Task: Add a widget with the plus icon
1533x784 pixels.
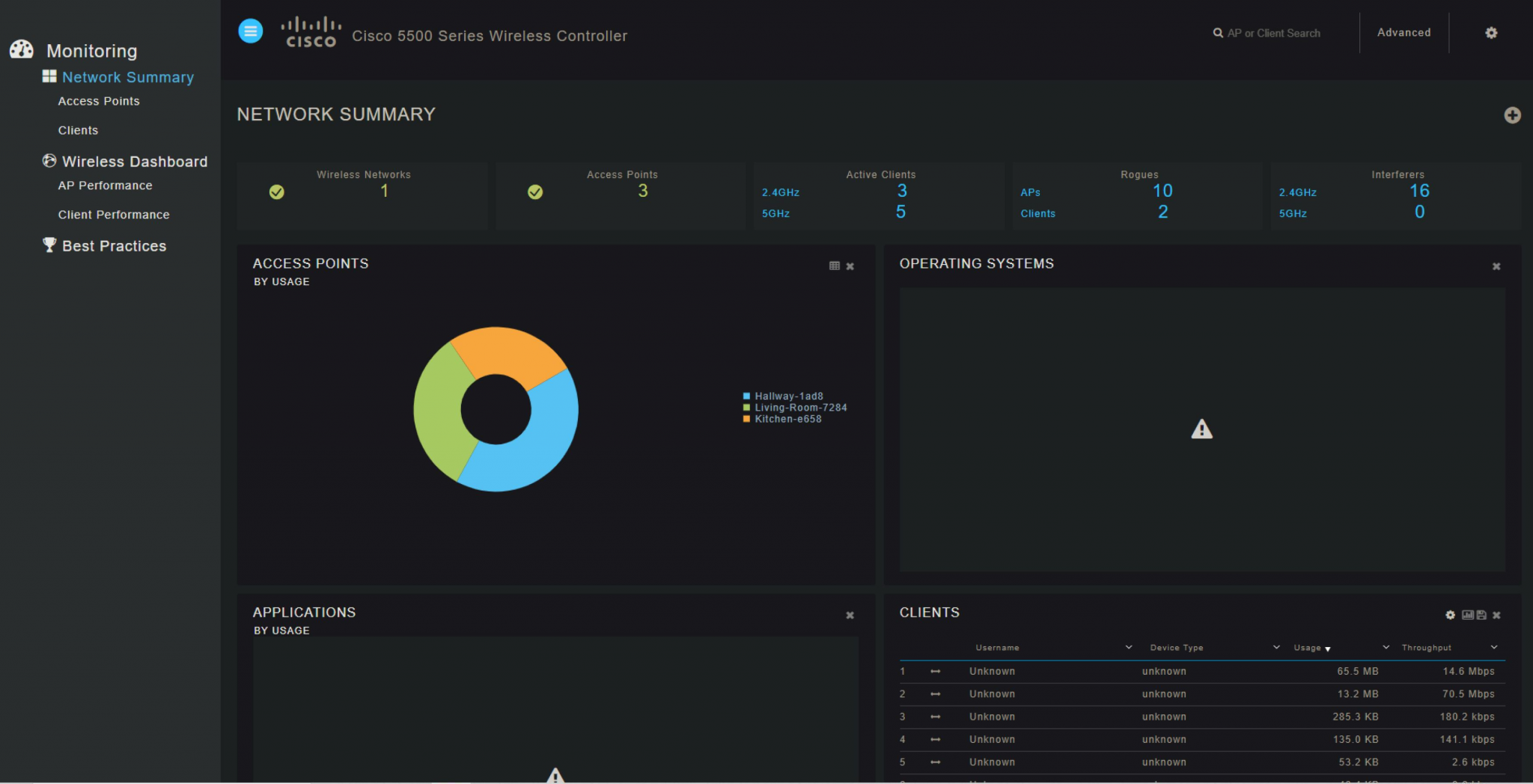Action: coord(1512,115)
